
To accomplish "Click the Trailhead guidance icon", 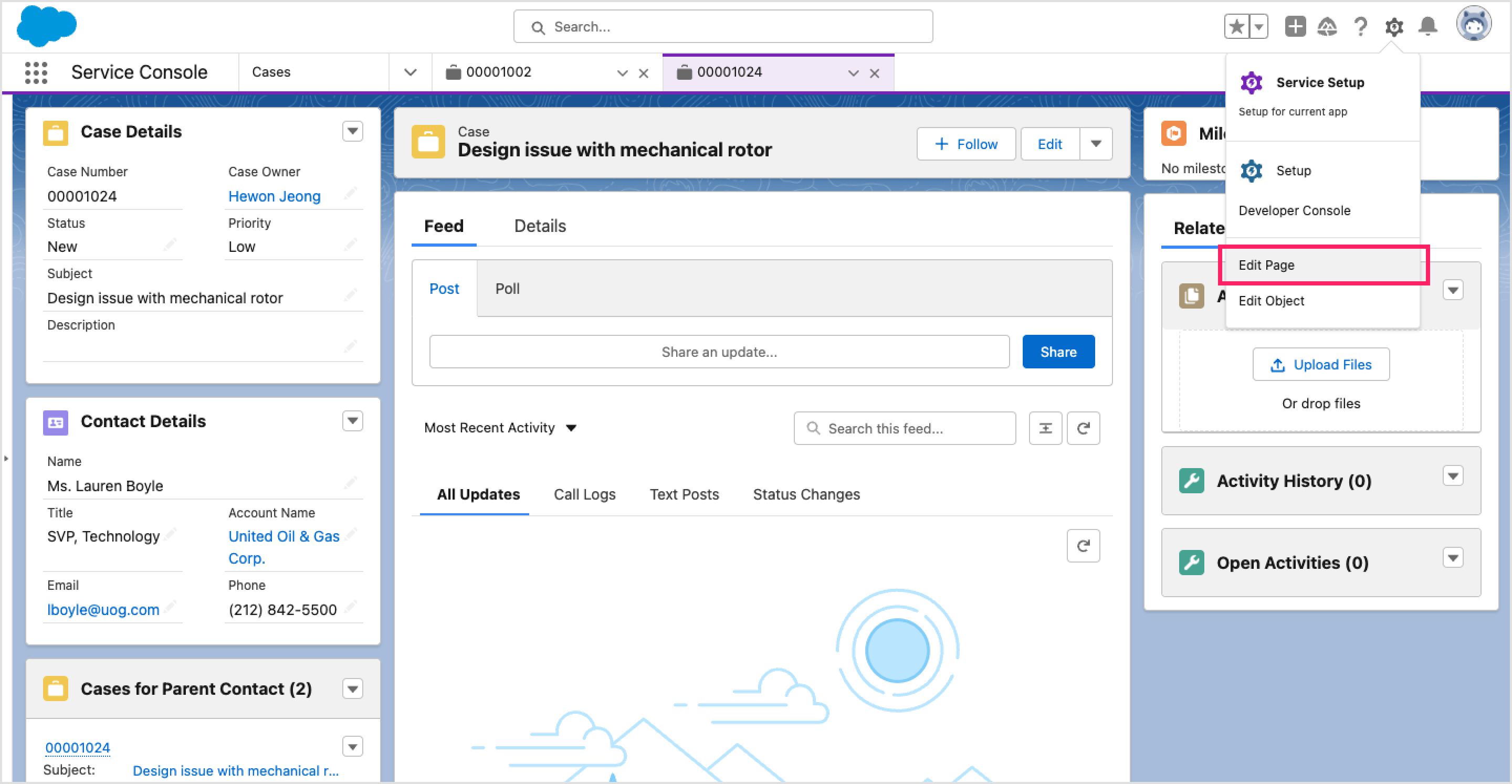I will point(1327,26).
